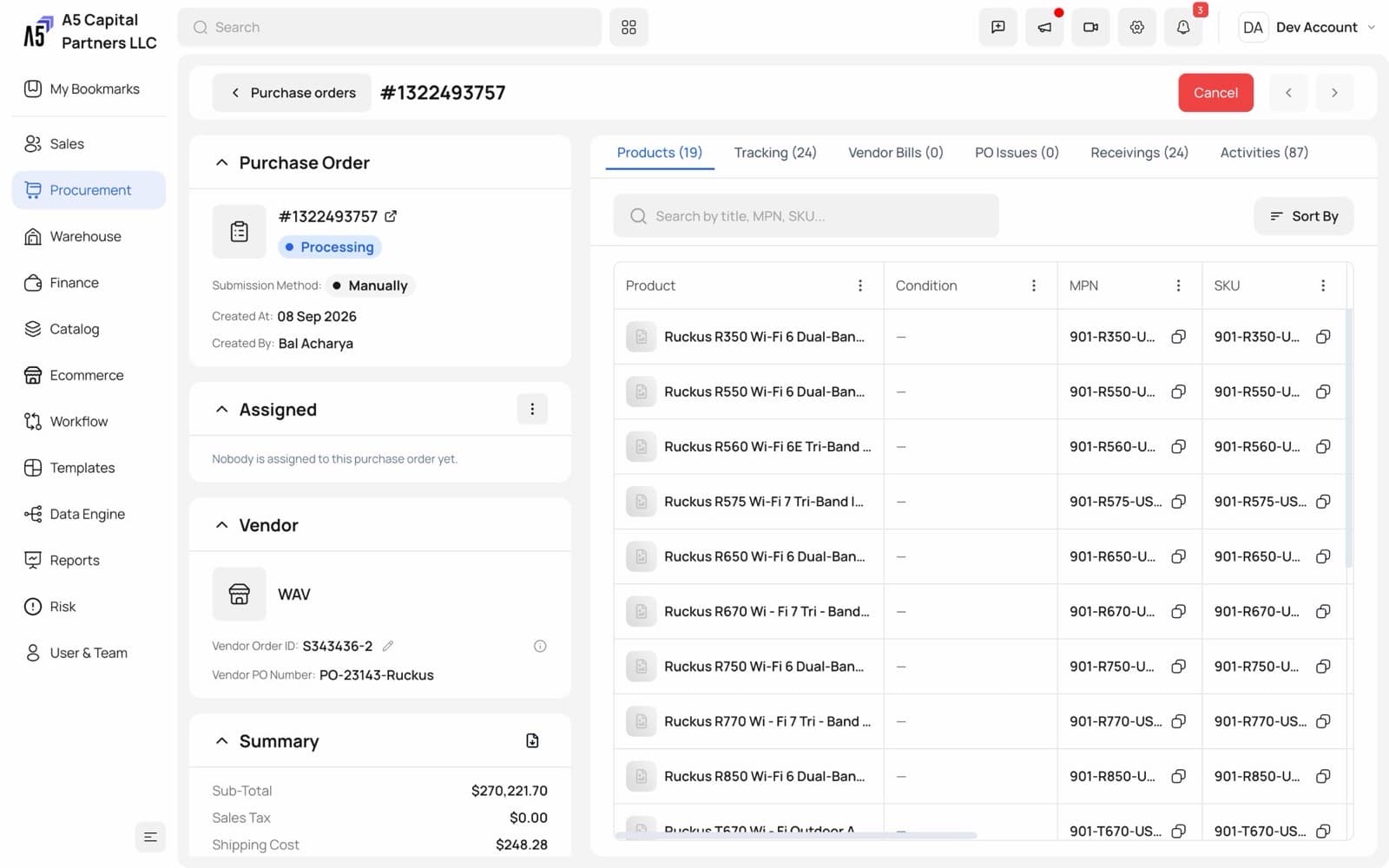The width and height of the screenshot is (1389, 868).
Task: Open Warehouse in the sidebar
Action: (89, 236)
